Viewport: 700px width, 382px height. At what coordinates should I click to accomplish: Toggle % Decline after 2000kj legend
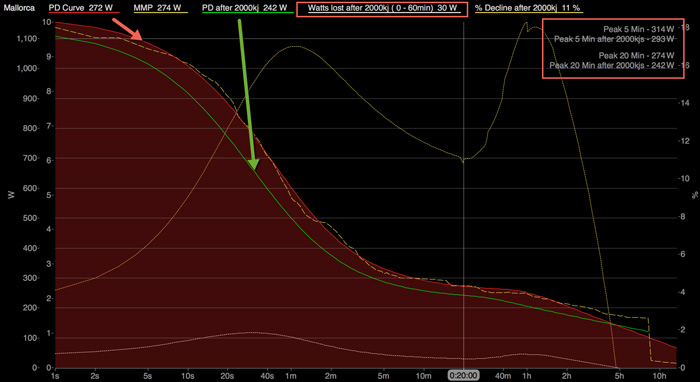coord(529,8)
